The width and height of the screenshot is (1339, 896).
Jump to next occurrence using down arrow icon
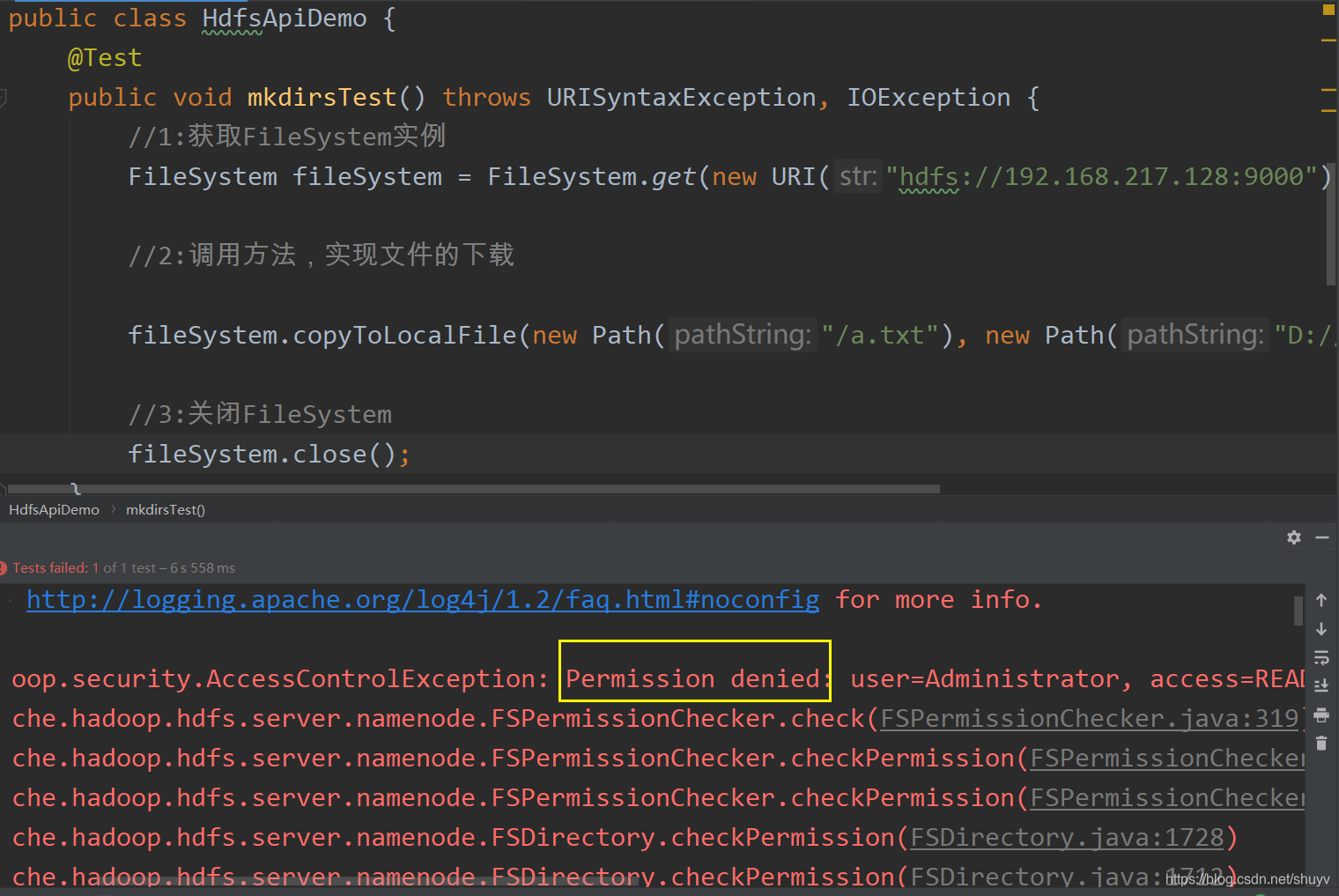coord(1321,629)
